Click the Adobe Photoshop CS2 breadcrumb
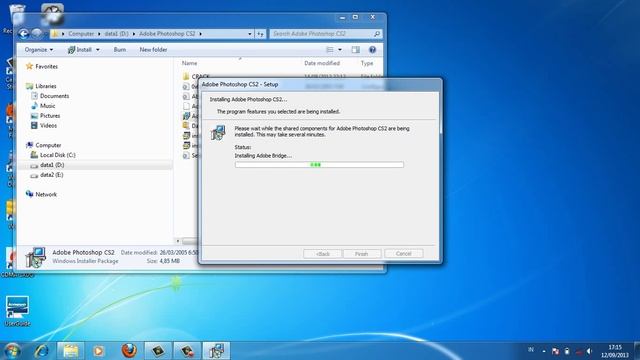This screenshot has height=360, width=640. (167, 34)
